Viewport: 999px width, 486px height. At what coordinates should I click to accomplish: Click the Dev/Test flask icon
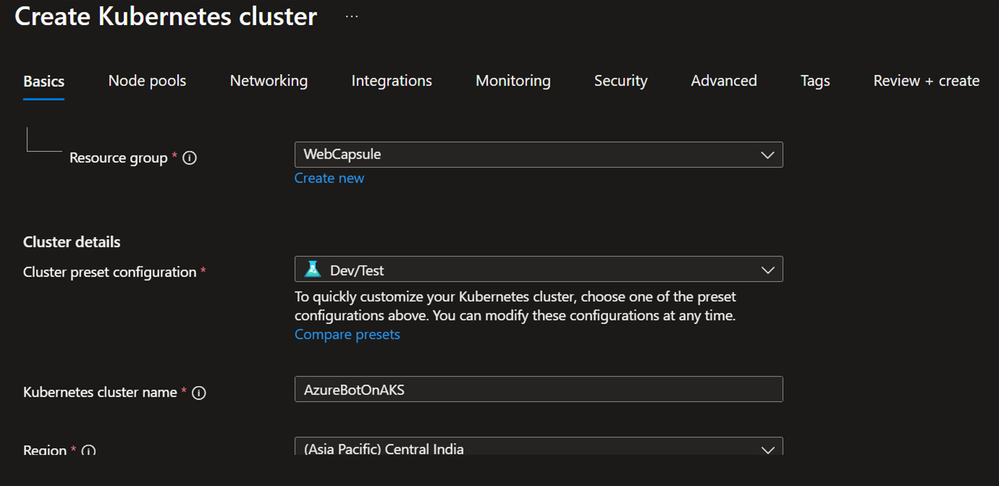[x=312, y=270]
